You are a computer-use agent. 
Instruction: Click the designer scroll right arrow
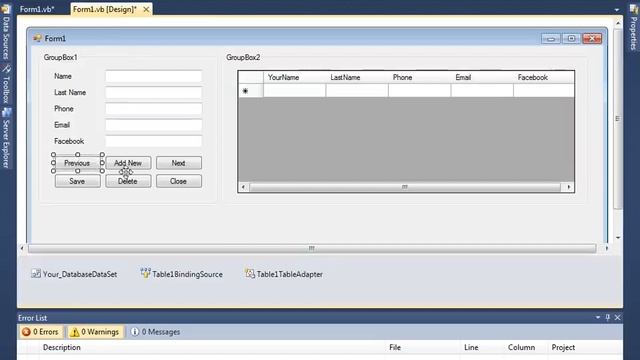pos(607,248)
